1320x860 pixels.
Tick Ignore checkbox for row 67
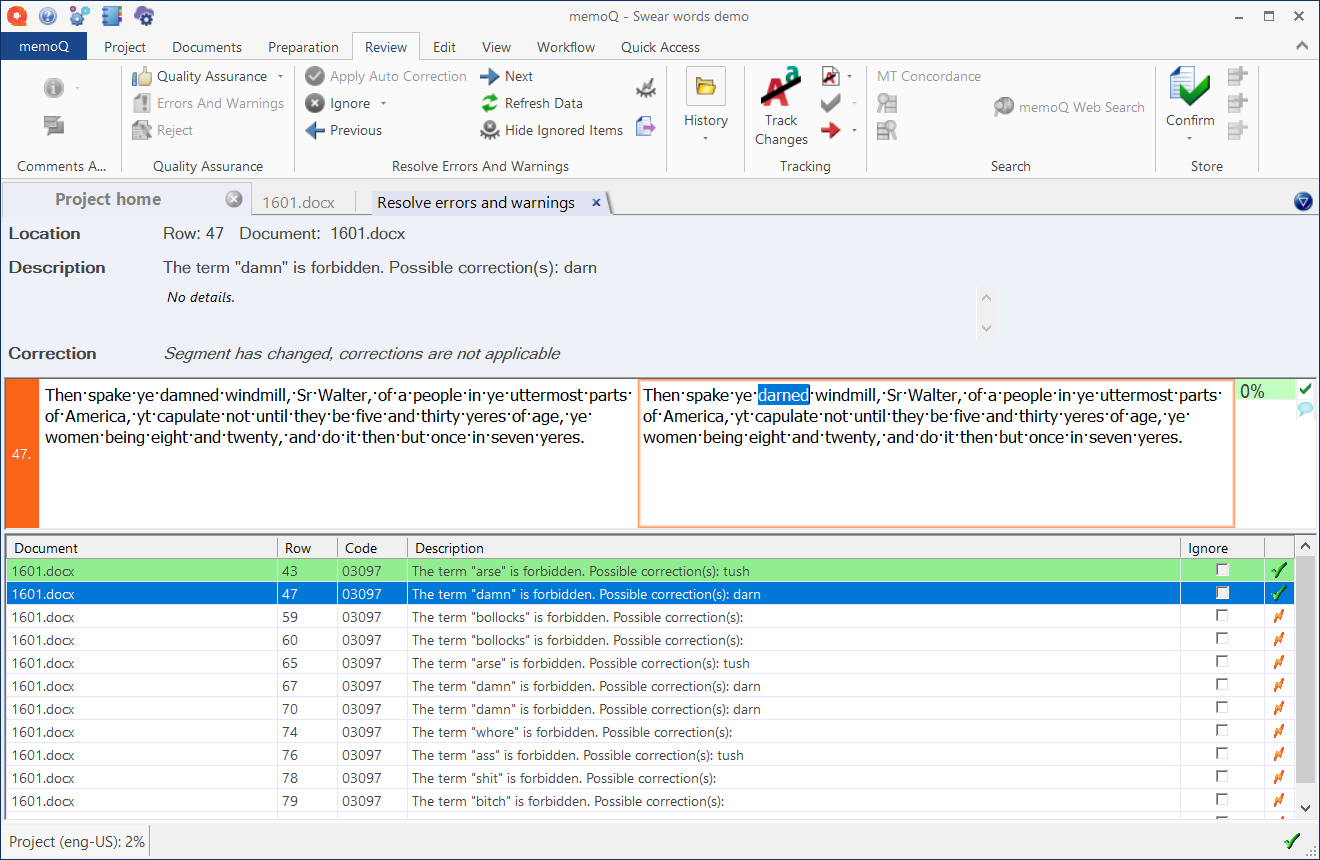(1222, 685)
